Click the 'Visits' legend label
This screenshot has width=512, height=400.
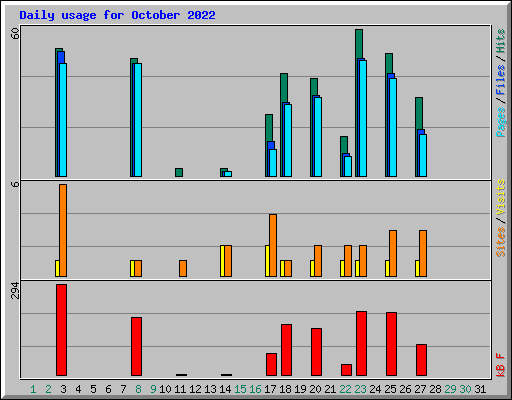click(x=501, y=198)
